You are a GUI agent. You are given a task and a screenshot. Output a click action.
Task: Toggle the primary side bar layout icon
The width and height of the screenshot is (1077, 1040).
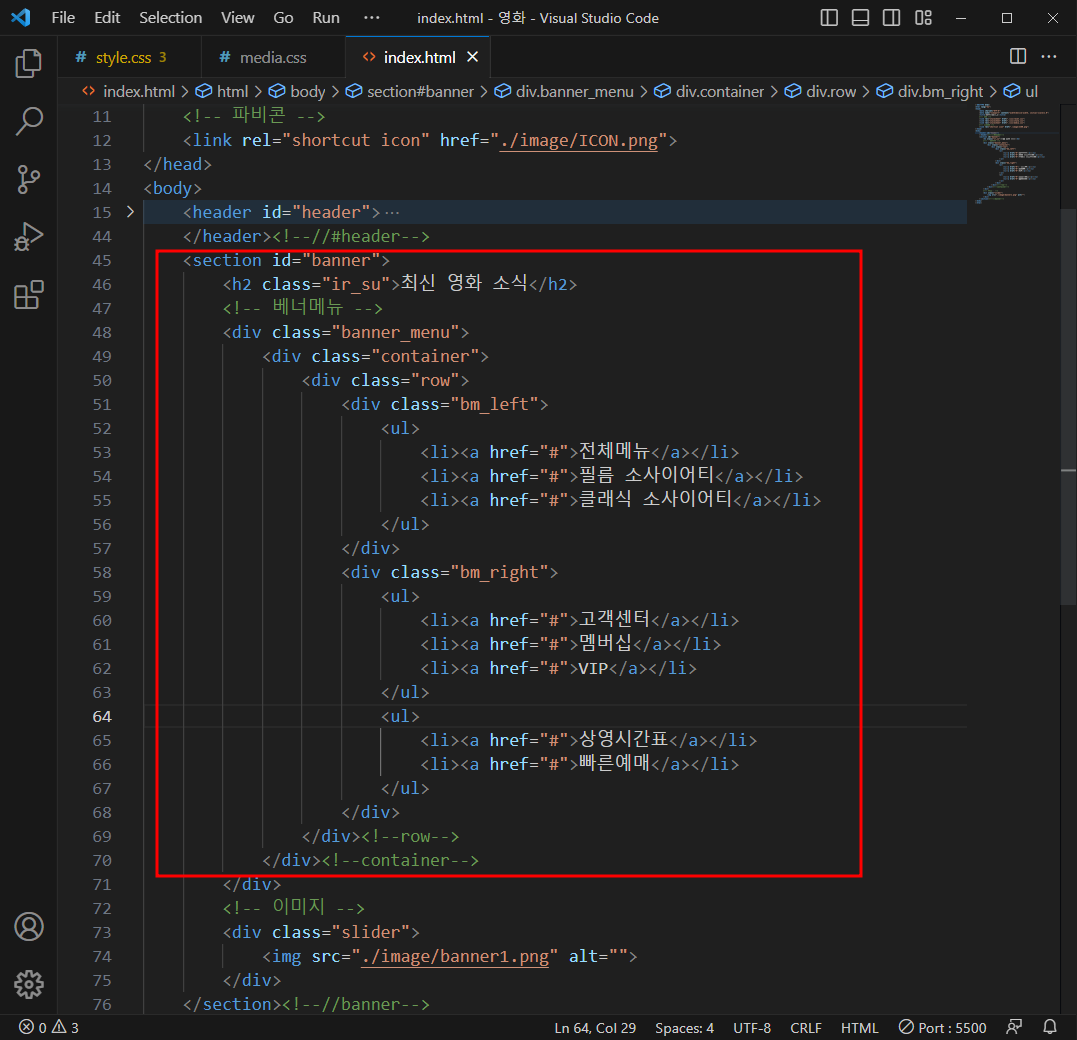pyautogui.click(x=829, y=18)
